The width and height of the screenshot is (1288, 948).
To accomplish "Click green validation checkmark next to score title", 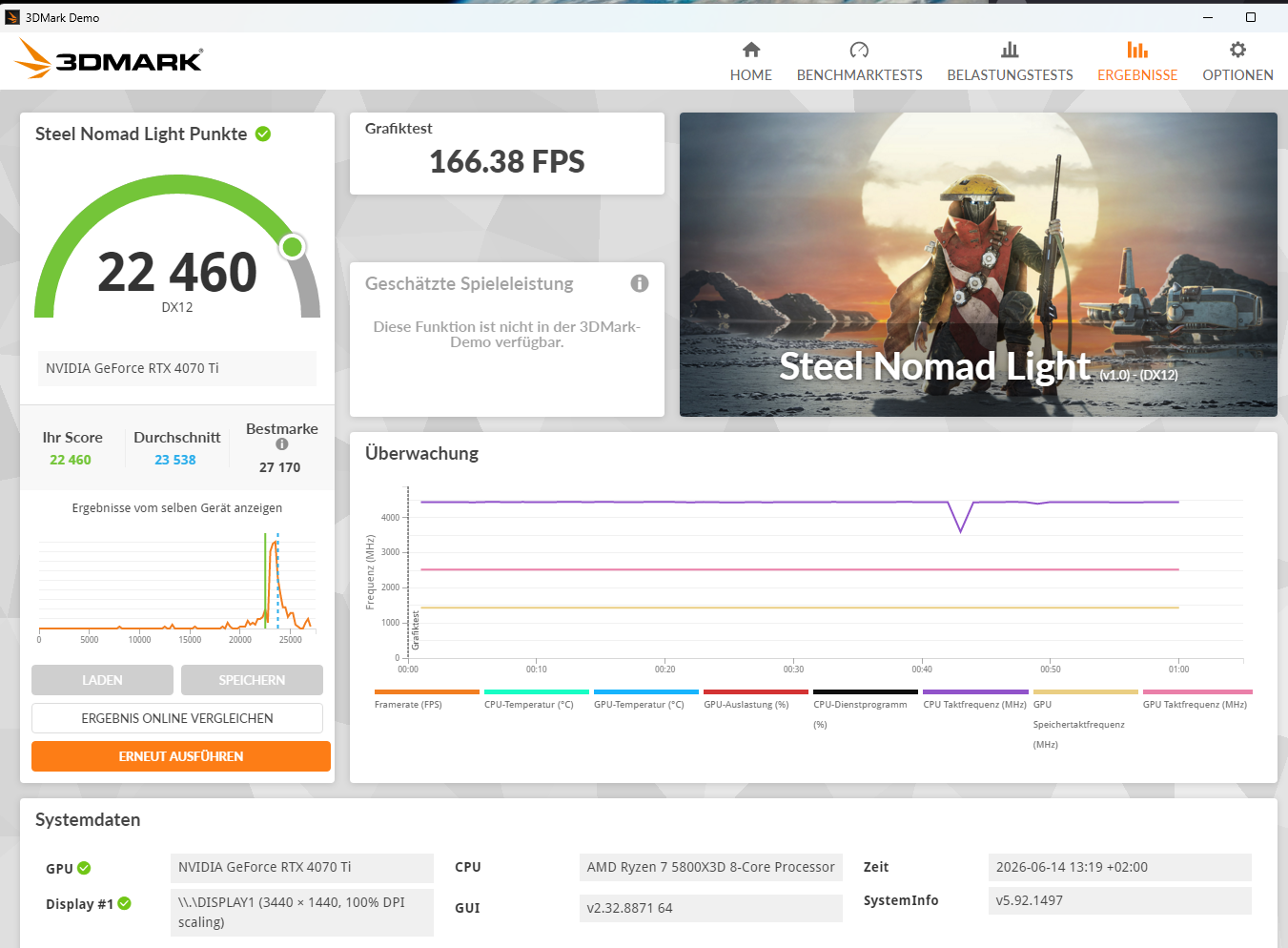I will pos(263,134).
